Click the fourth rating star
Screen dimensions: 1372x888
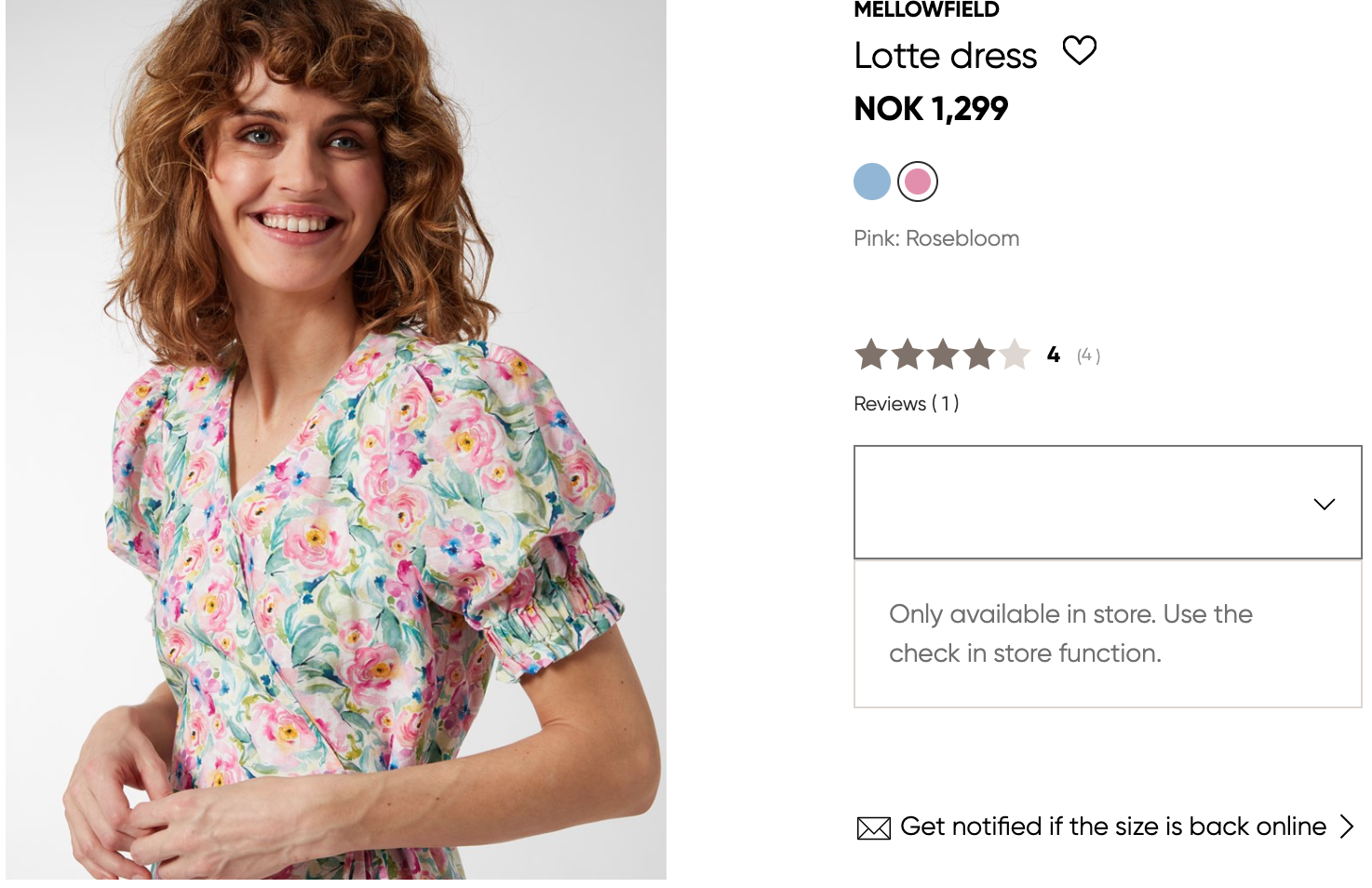coord(978,355)
